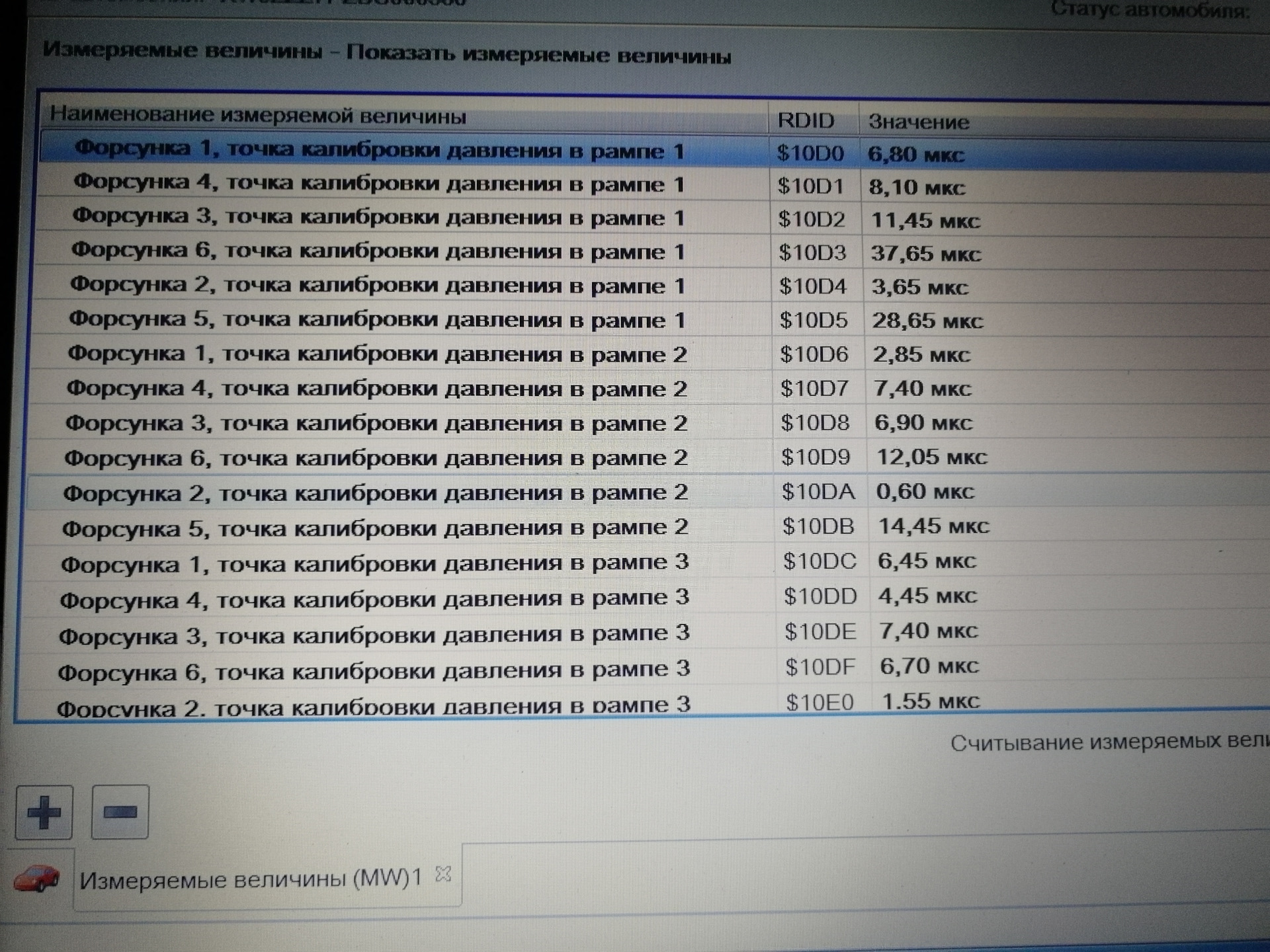1270x952 pixels.
Task: Click the plus (add) icon button
Action: (x=44, y=812)
